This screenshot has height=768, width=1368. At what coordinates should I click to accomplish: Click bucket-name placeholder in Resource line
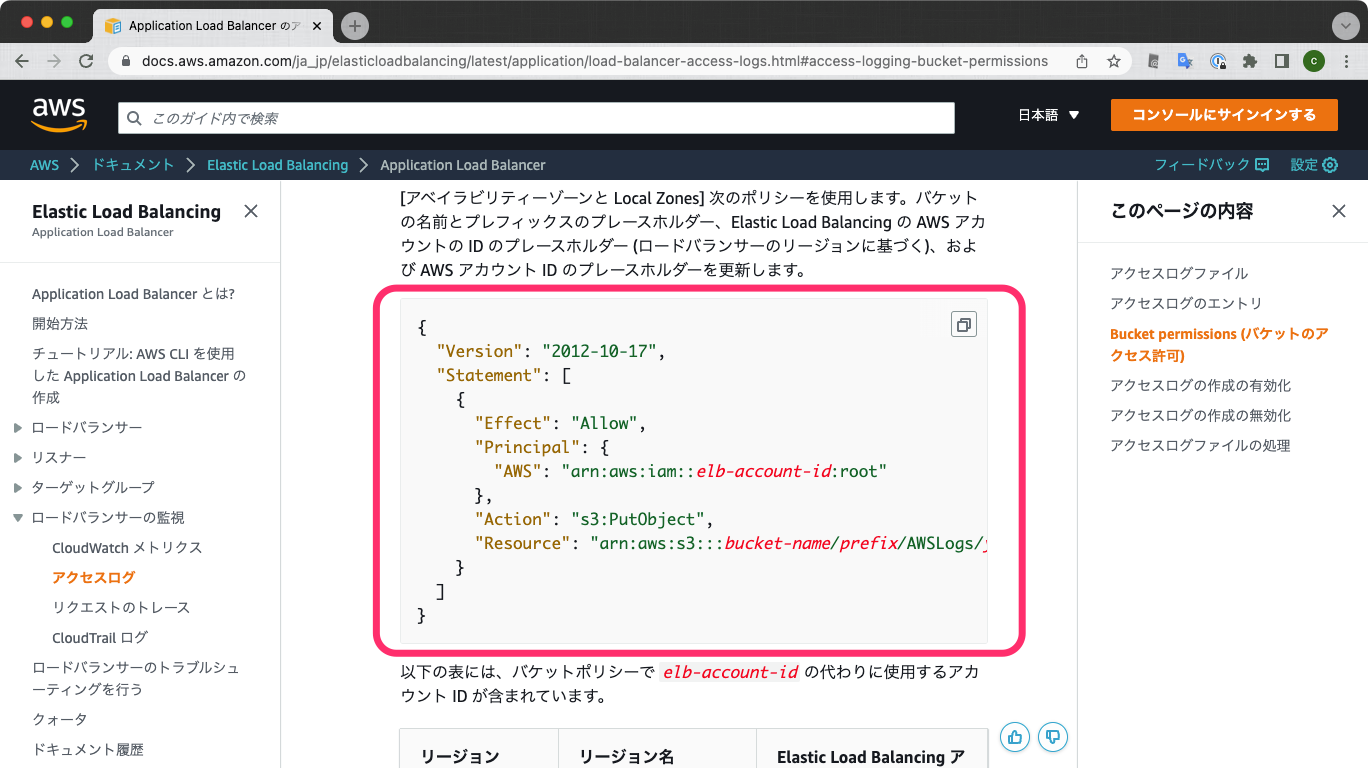pos(778,544)
